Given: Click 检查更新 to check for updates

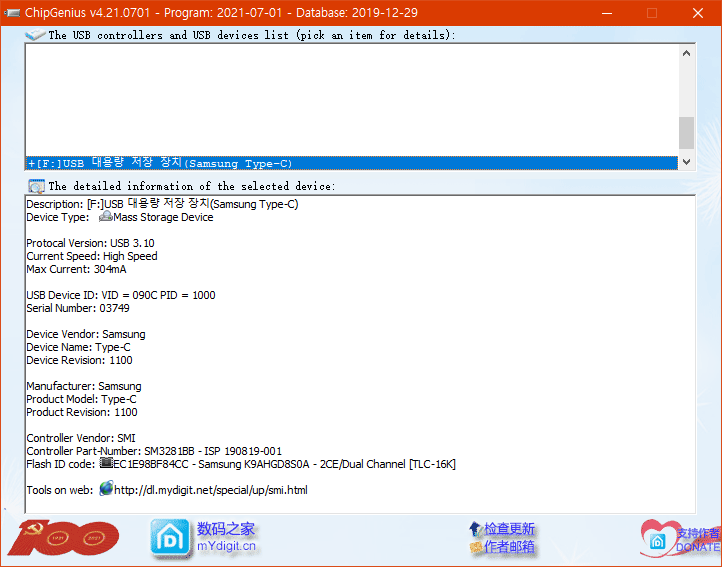Looking at the screenshot, I should click(x=509, y=529).
